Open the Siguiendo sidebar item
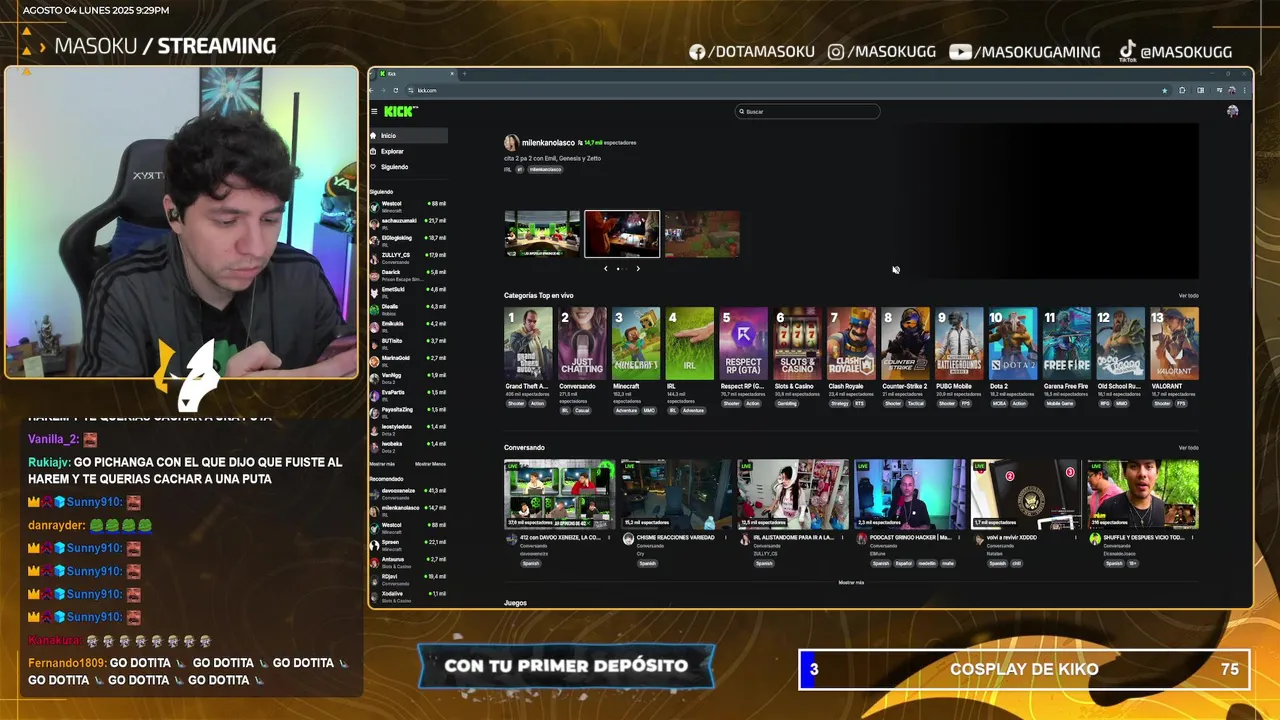Viewport: 1280px width, 720px height. [x=408, y=167]
